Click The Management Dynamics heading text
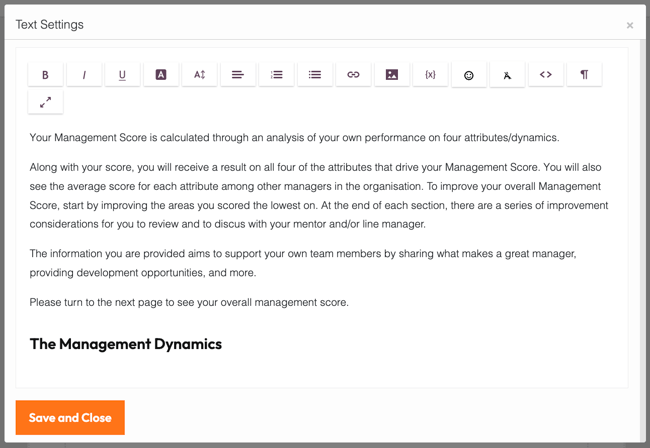650x448 pixels. (x=126, y=344)
